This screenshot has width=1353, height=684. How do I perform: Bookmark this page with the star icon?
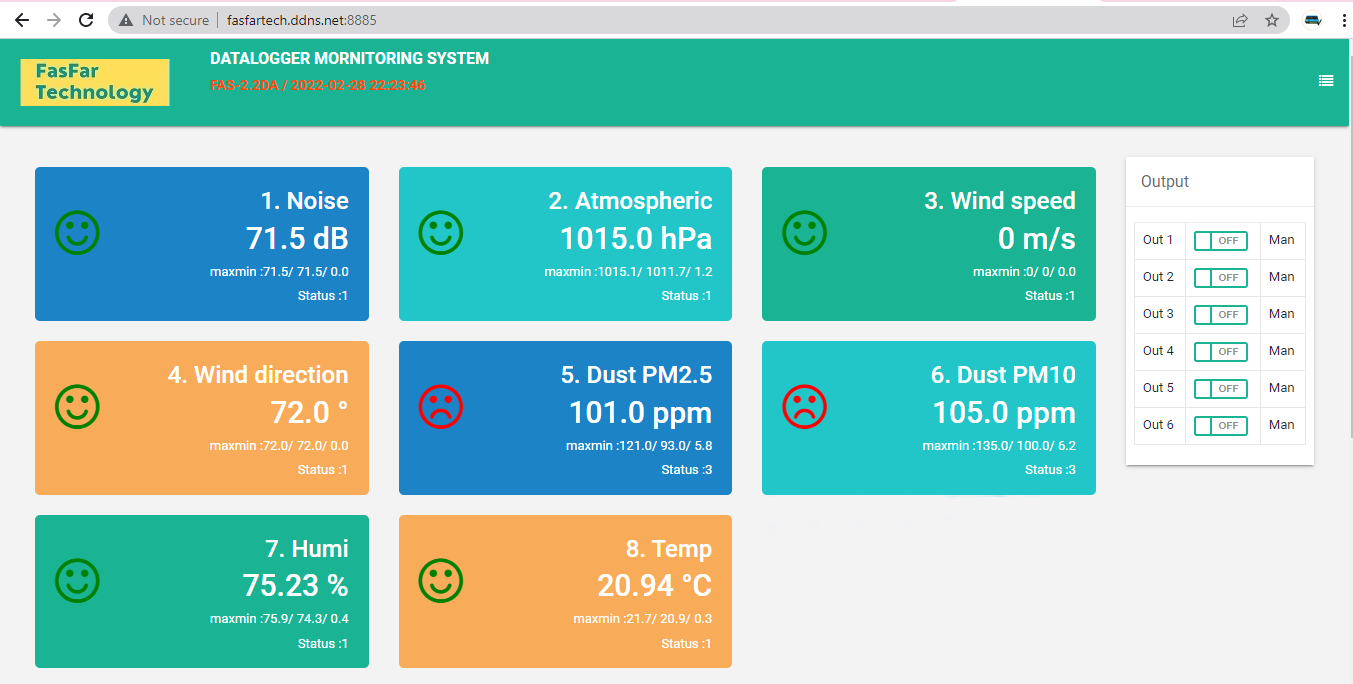(1272, 20)
